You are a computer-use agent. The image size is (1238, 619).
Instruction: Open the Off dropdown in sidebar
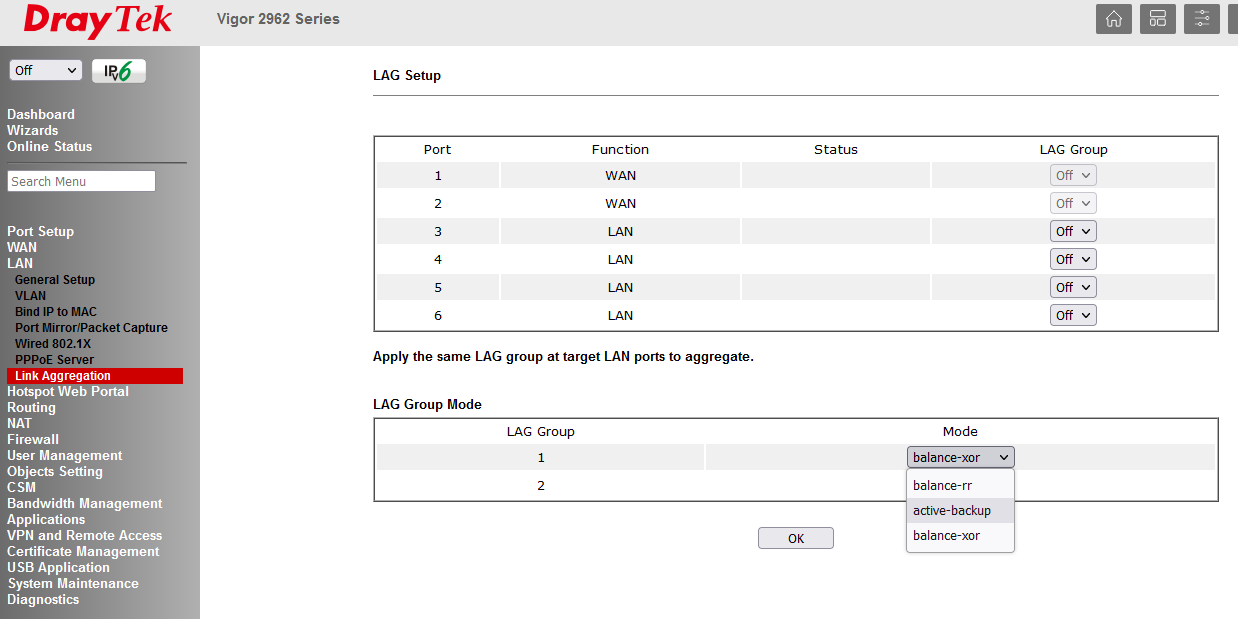tap(45, 71)
